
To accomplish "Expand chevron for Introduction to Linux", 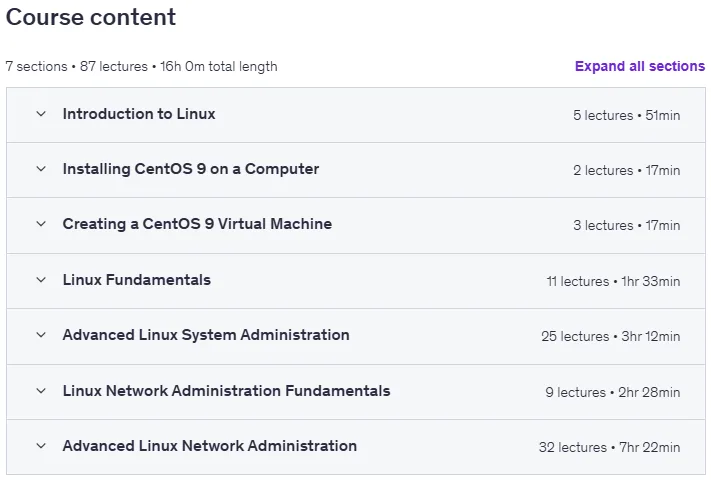I will coord(41,114).
